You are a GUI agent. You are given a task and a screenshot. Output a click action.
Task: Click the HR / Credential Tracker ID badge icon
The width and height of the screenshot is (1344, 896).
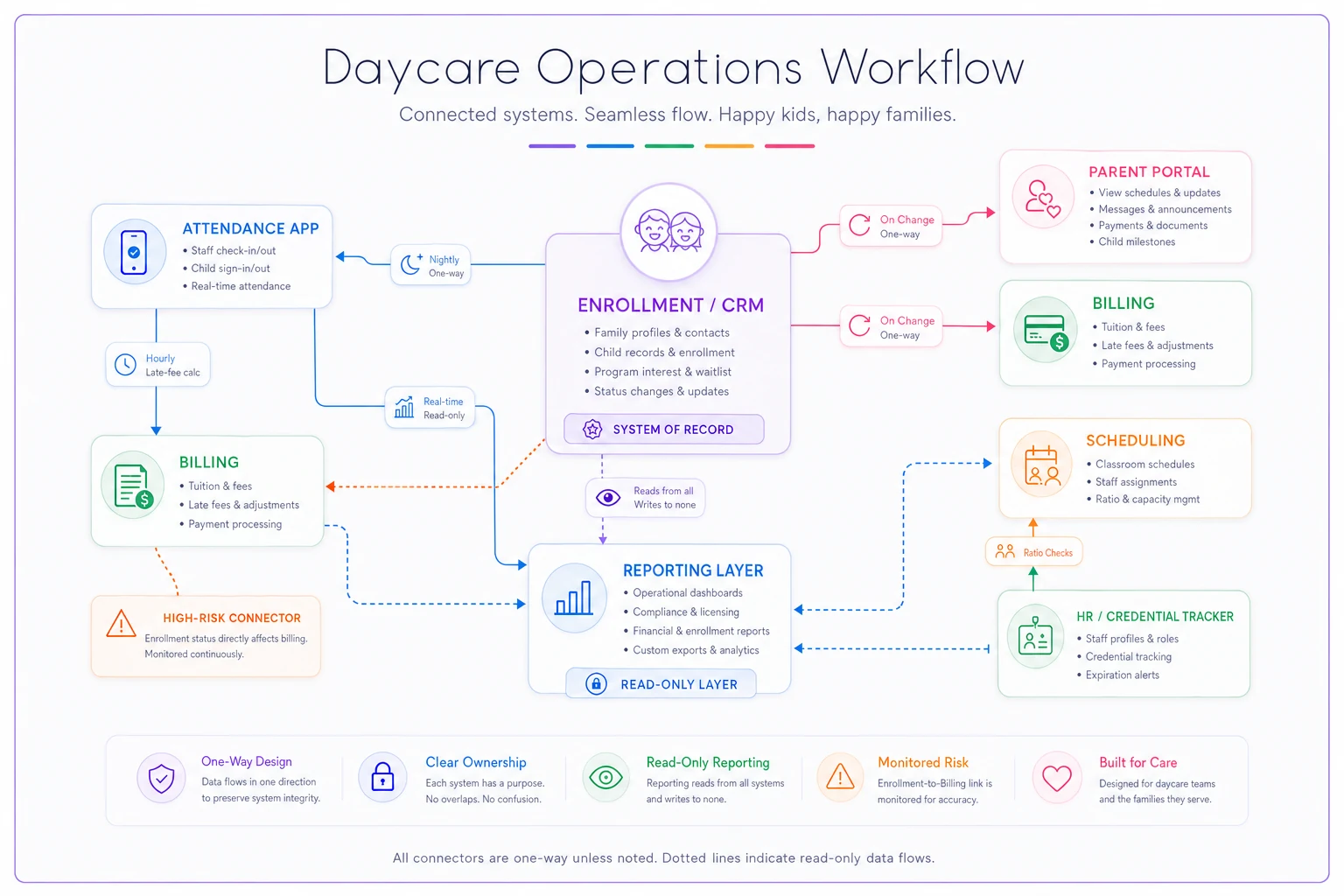point(1035,636)
